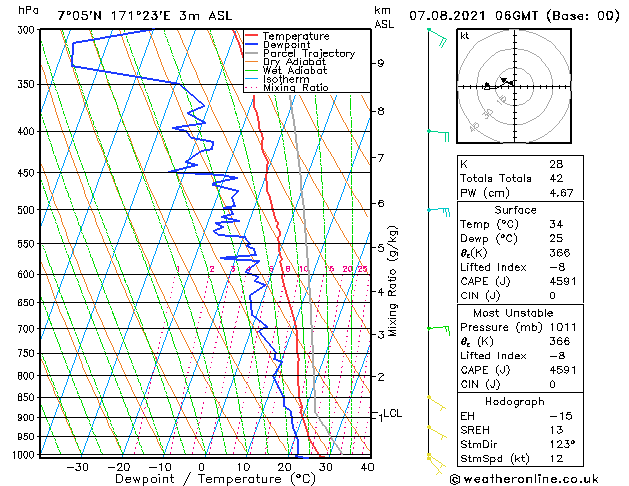The height and width of the screenshot is (486, 629).
Task: Click the 700 hPa pressure label
Action: tap(27, 329)
